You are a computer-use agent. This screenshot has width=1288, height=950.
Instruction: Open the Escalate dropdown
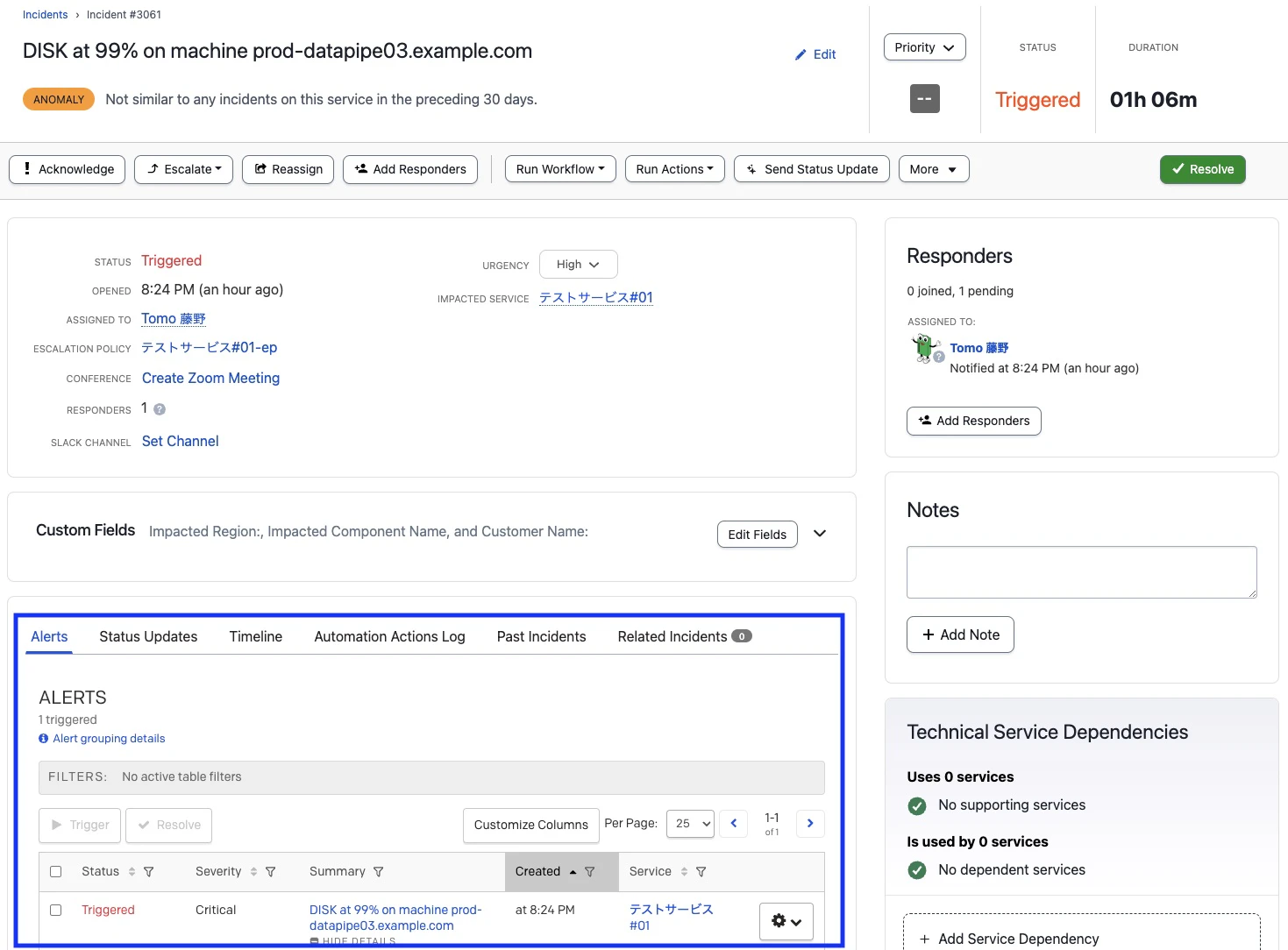[183, 169]
